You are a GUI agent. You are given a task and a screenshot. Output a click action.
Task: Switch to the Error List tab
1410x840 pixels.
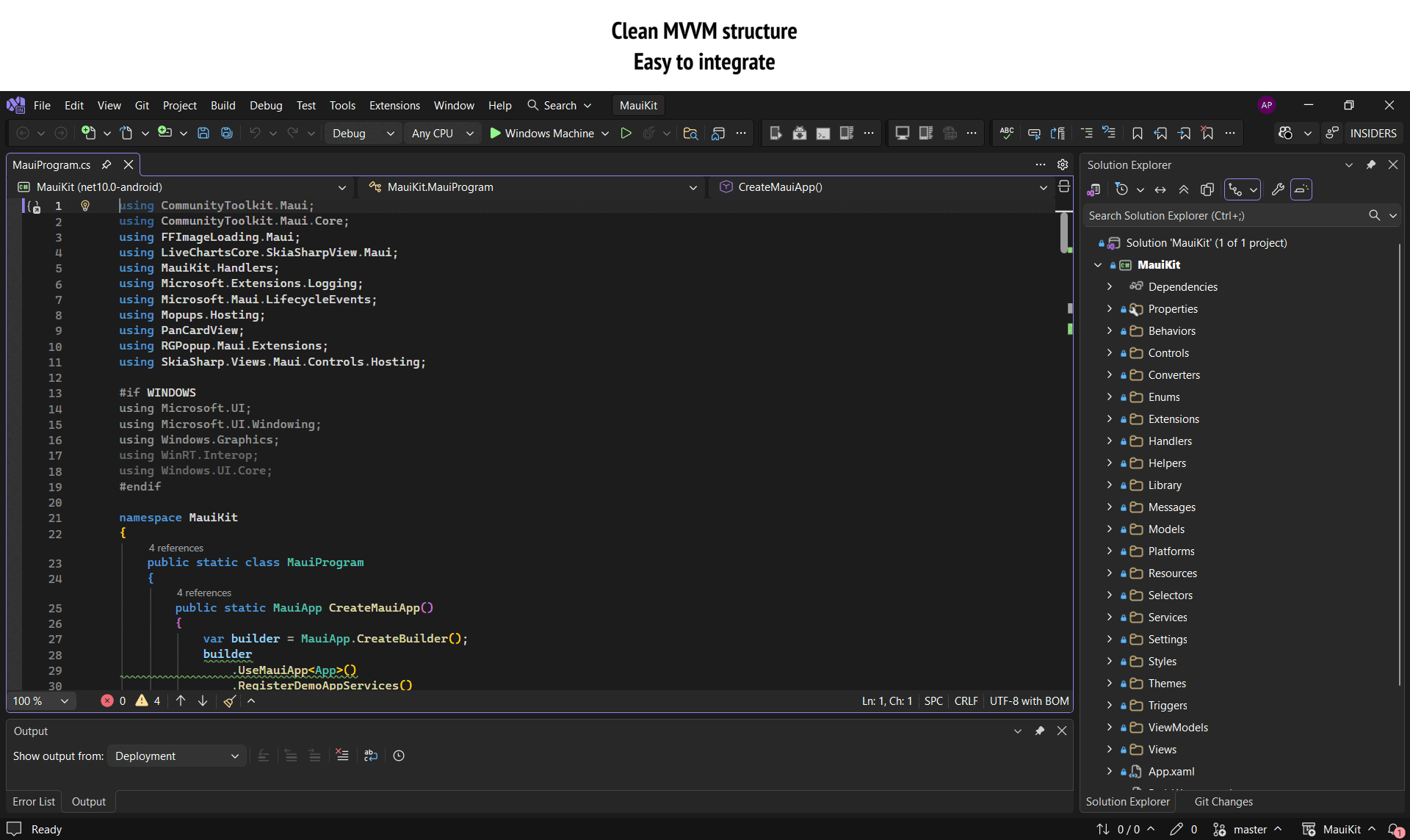point(34,801)
